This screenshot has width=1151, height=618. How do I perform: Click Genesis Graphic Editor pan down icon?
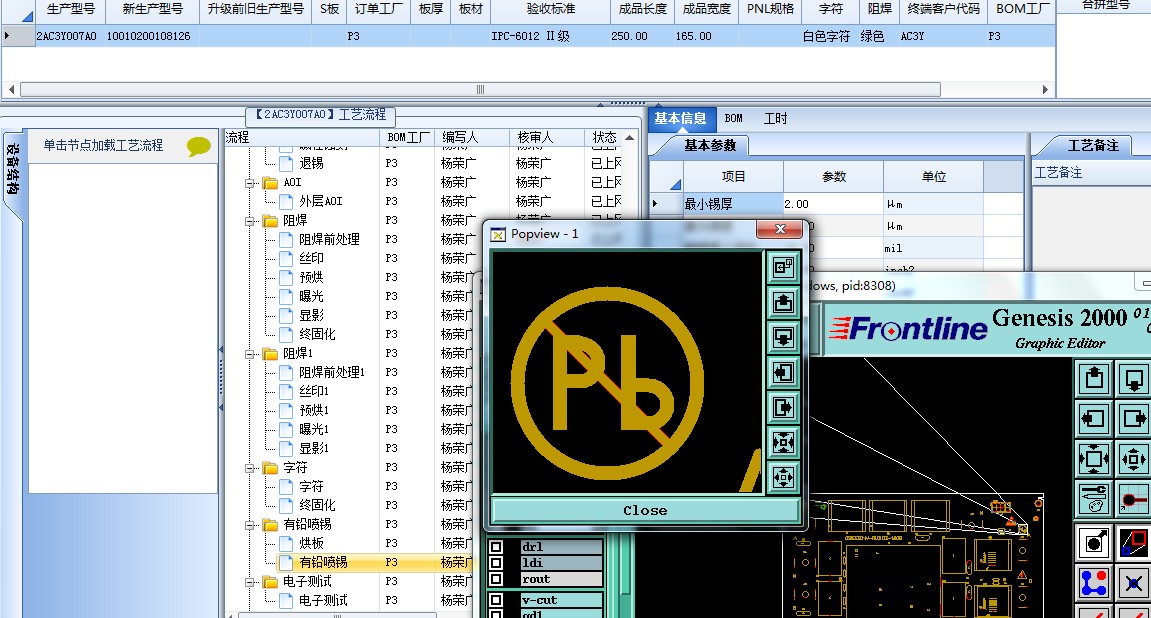point(1133,379)
